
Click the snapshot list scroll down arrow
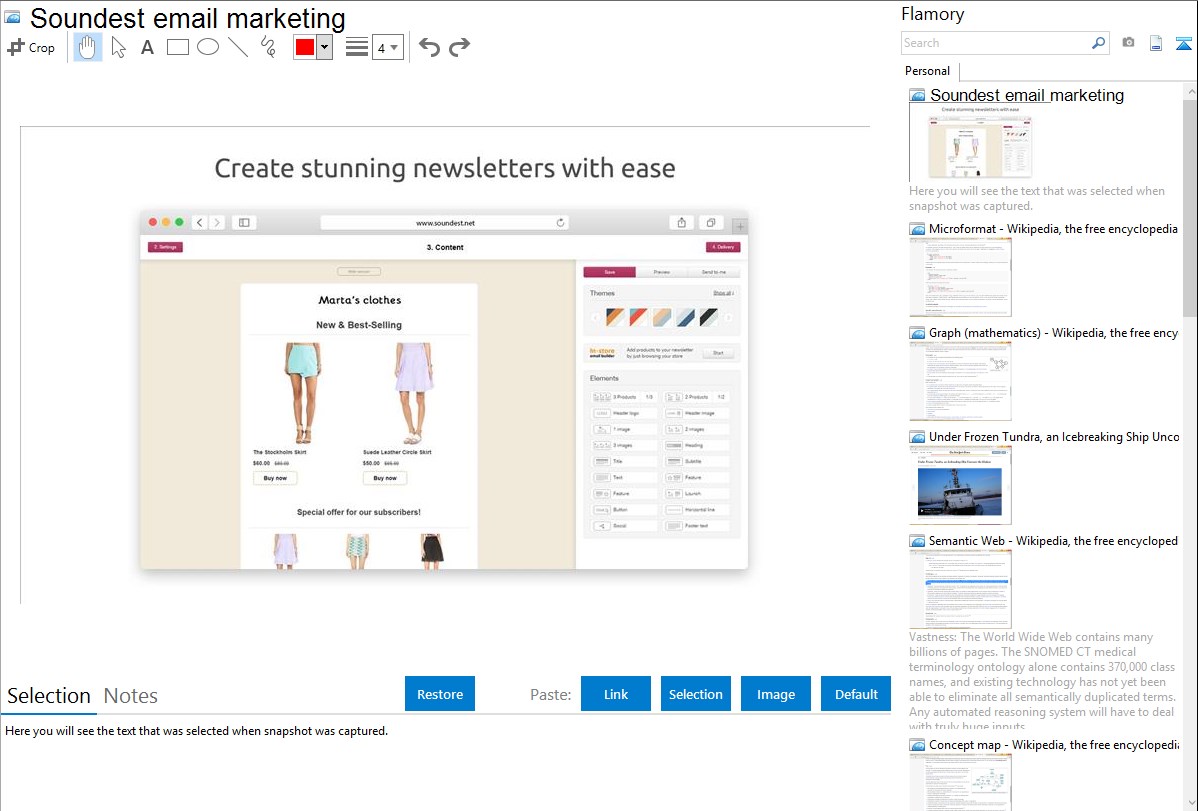1190,803
